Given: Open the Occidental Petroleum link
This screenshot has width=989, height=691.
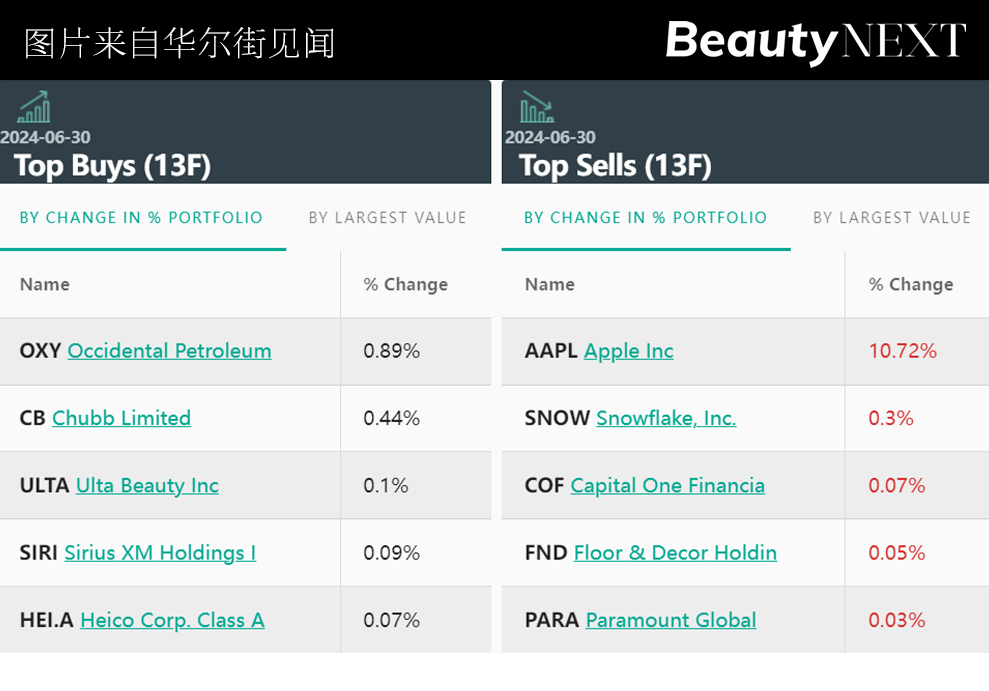Looking at the screenshot, I should pos(169,351).
